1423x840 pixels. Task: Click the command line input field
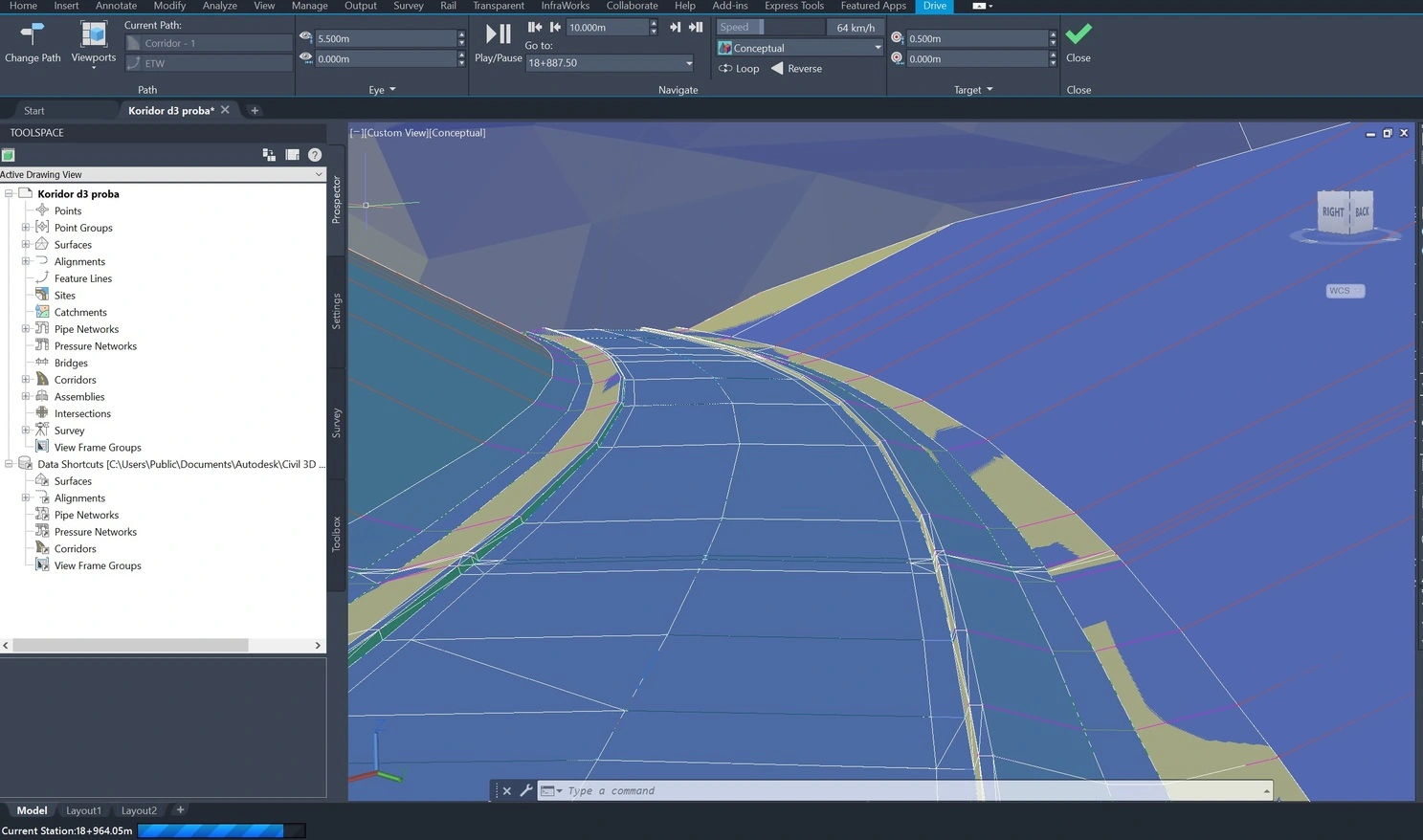click(861, 790)
